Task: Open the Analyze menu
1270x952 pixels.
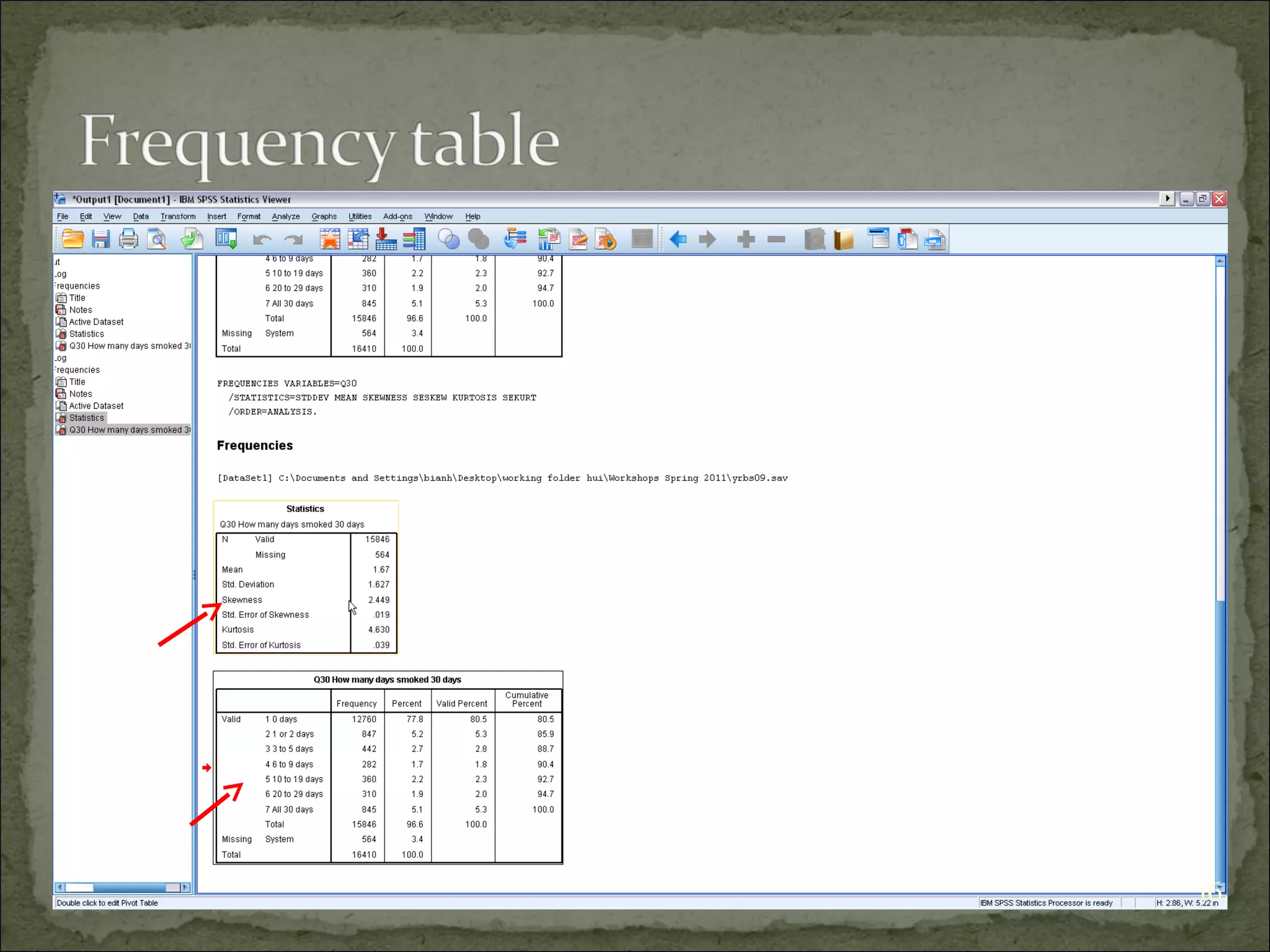Action: tap(285, 216)
